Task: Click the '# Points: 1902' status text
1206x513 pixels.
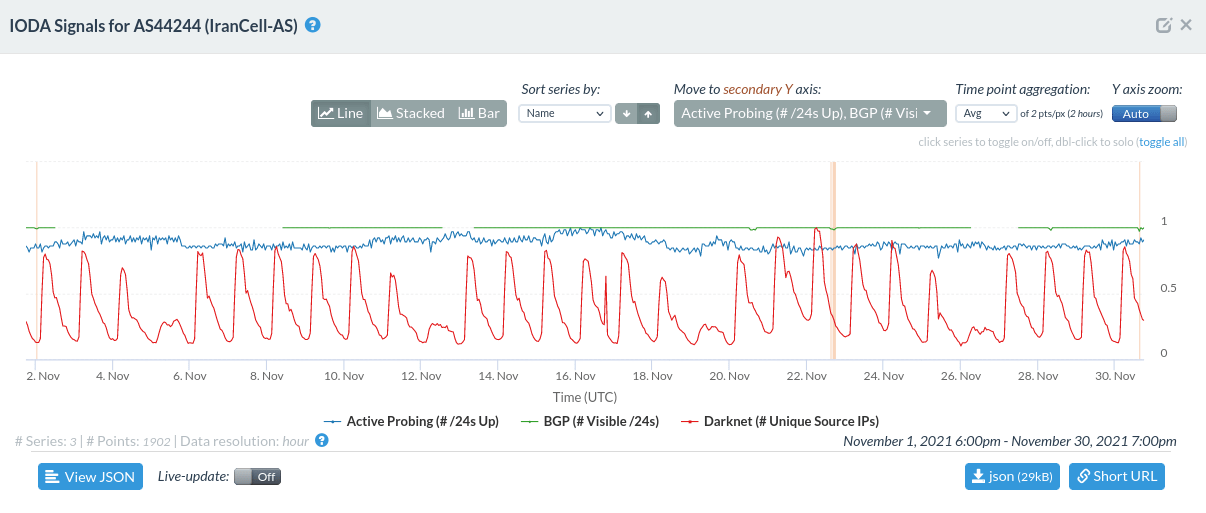Action: pyautogui.click(x=128, y=441)
